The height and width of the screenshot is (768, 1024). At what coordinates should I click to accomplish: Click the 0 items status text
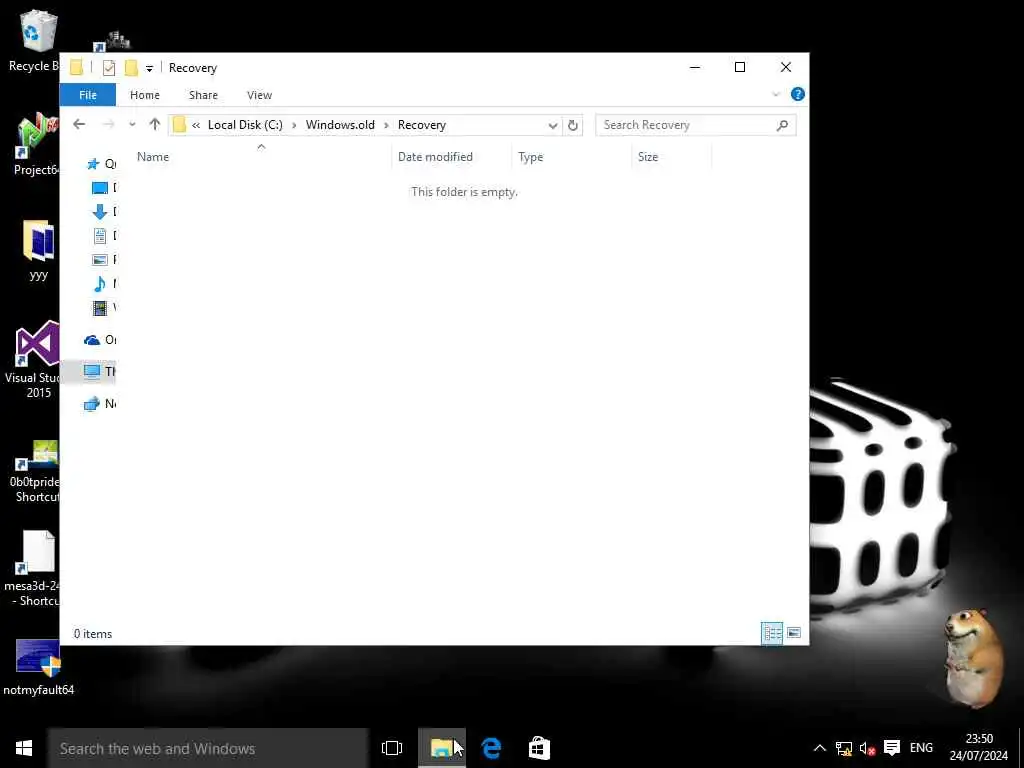tap(93, 633)
